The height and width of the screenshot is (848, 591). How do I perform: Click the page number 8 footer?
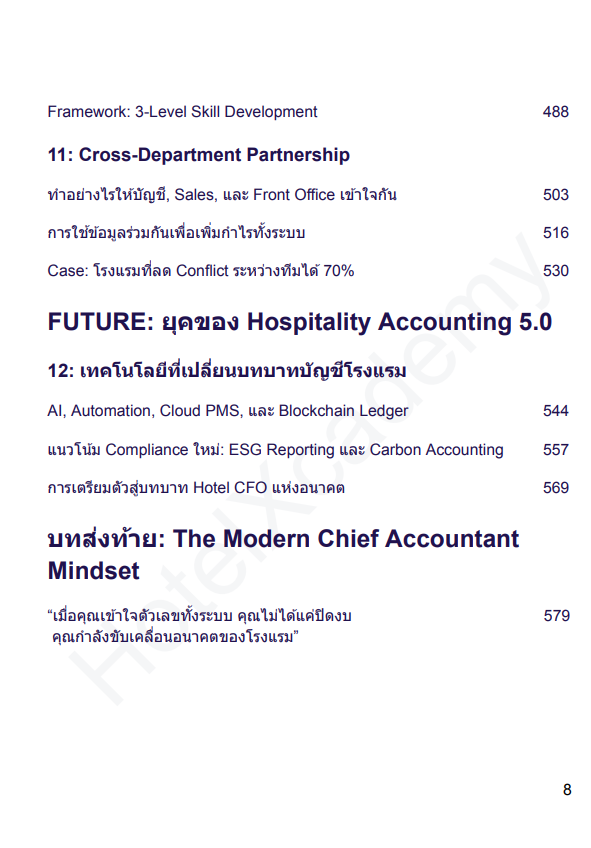coord(567,790)
